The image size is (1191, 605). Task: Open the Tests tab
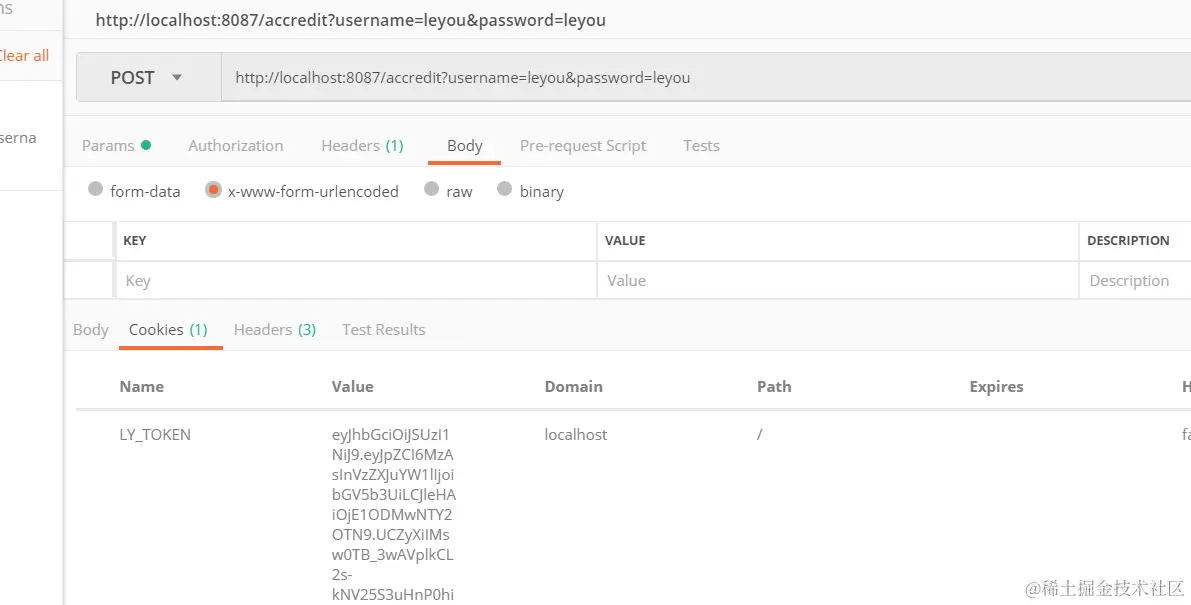click(x=701, y=146)
